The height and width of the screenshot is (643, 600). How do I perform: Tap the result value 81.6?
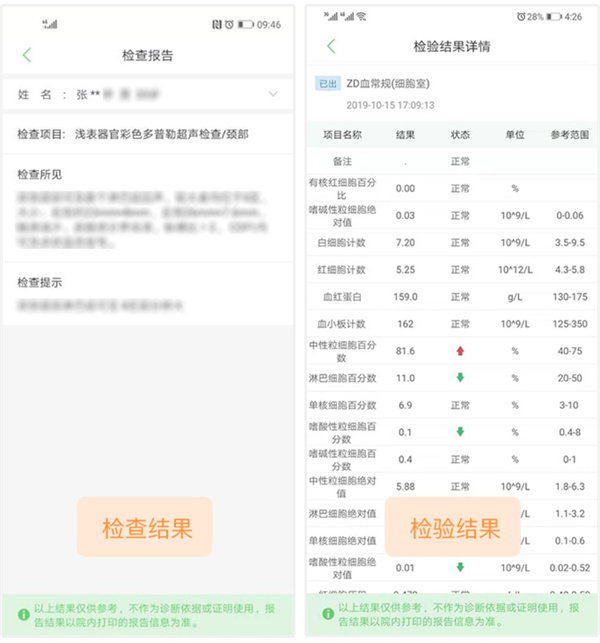[x=405, y=351]
